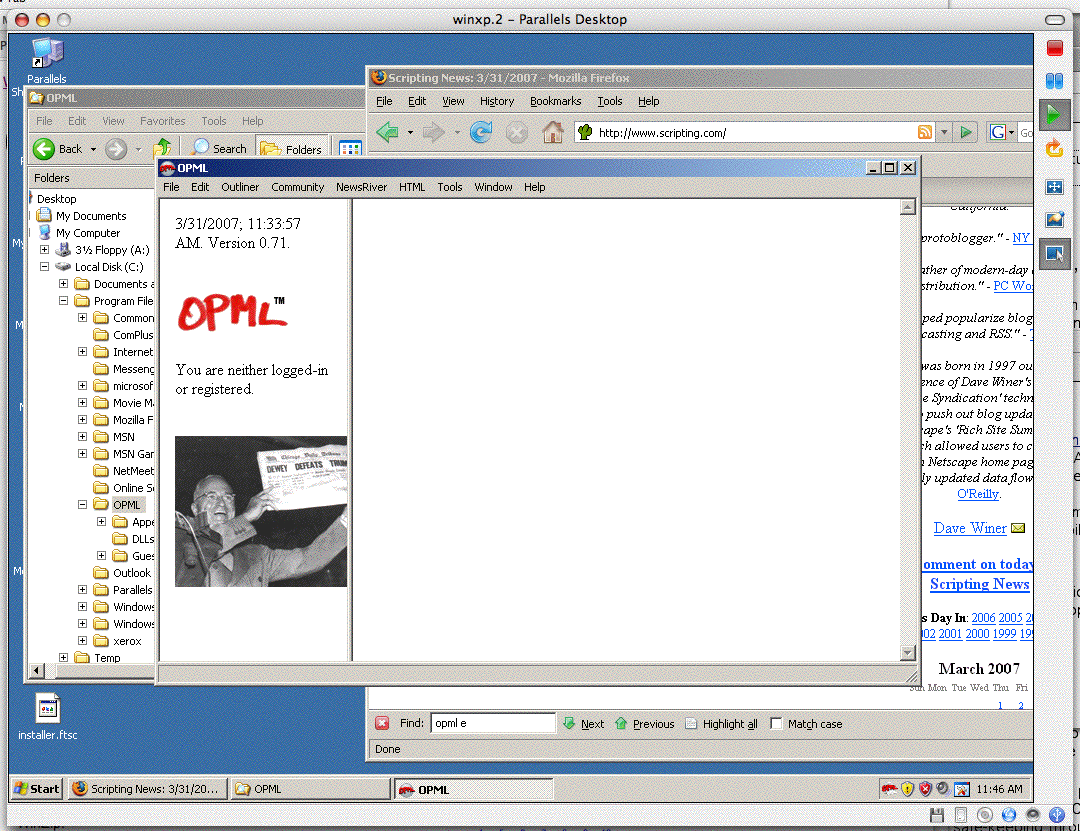Click Next button in Find bar

[583, 724]
